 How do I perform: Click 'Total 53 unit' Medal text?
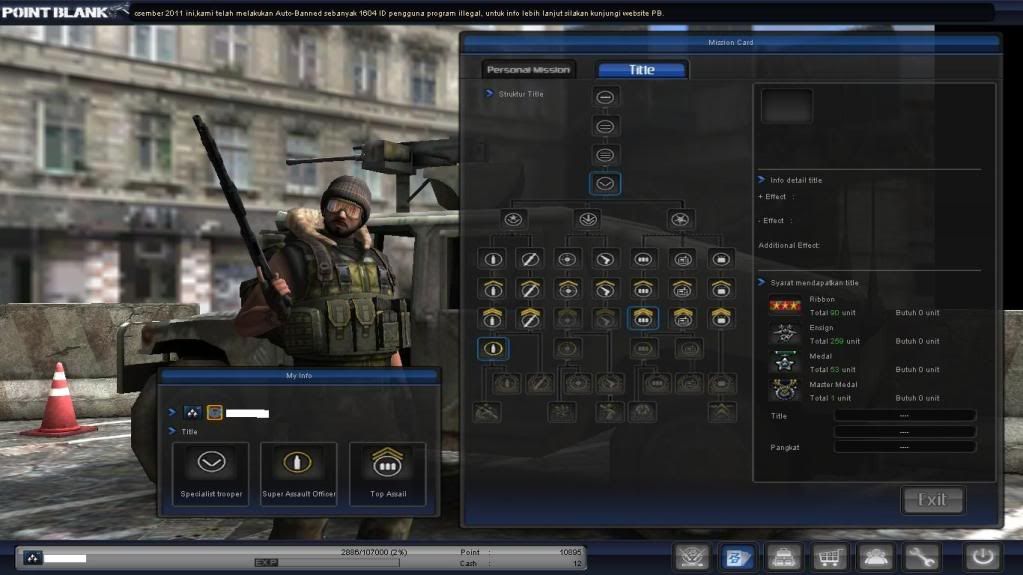coord(832,369)
